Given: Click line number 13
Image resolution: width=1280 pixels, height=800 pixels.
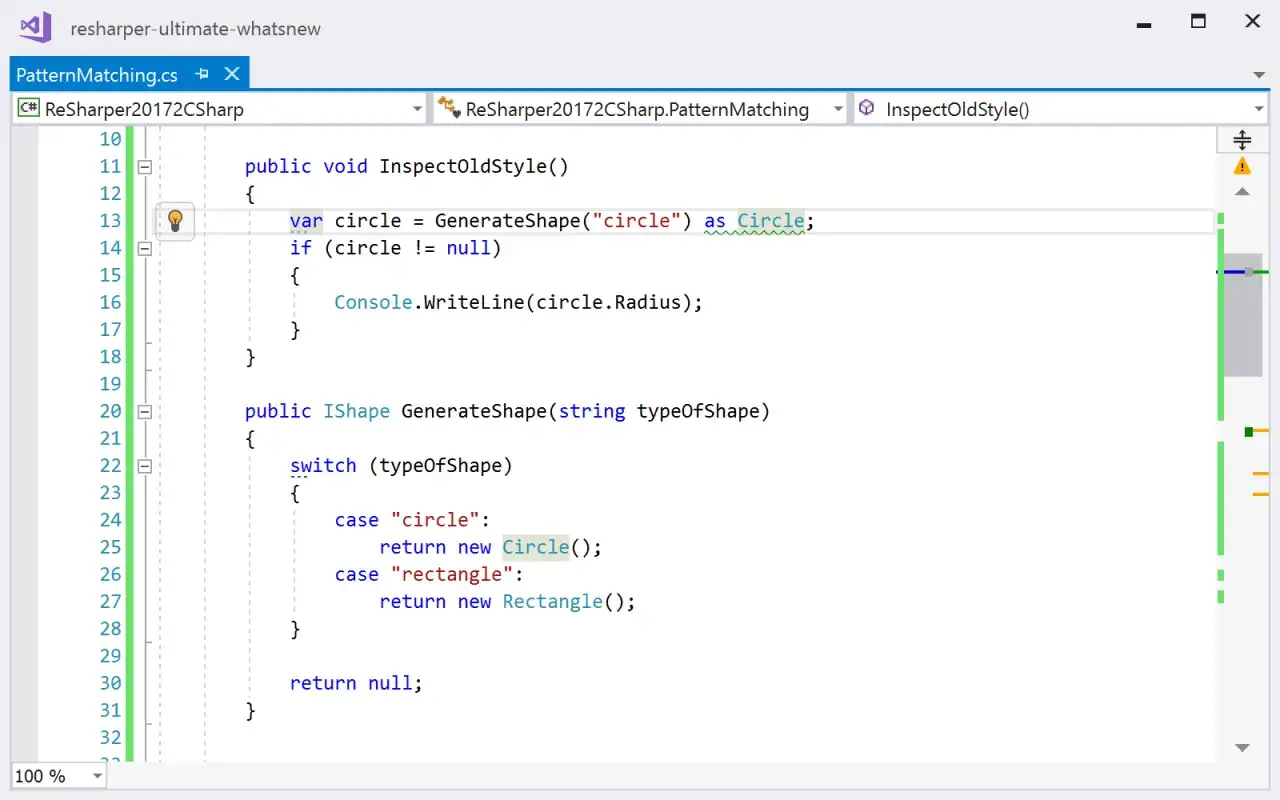Looking at the screenshot, I should 110,221.
